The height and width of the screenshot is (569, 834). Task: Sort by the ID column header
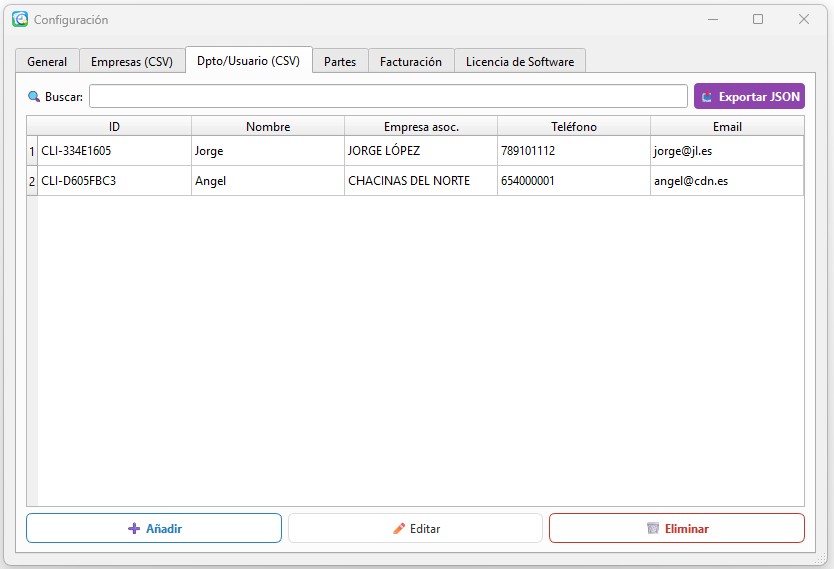click(114, 127)
